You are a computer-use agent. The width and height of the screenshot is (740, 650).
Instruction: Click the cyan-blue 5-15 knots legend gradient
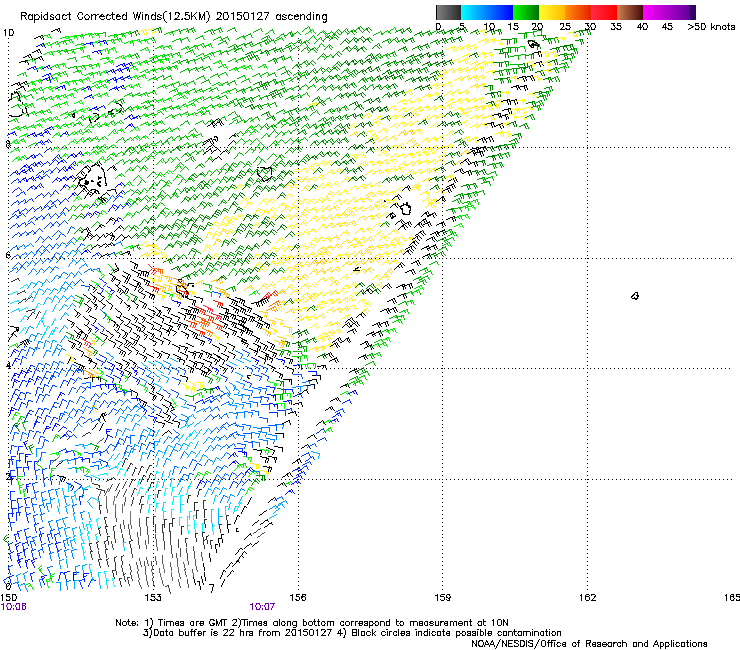coord(487,12)
